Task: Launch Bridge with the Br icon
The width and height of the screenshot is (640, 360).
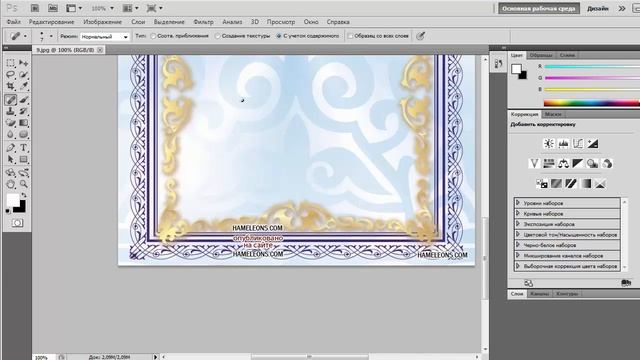Action: point(35,8)
